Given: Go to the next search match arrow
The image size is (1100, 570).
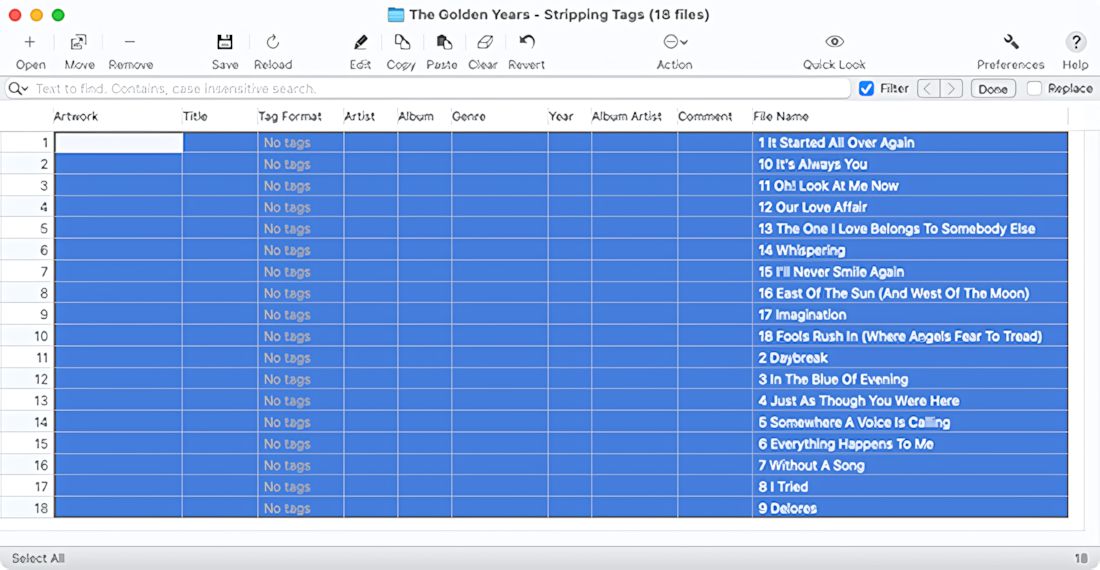Looking at the screenshot, I should tap(951, 89).
